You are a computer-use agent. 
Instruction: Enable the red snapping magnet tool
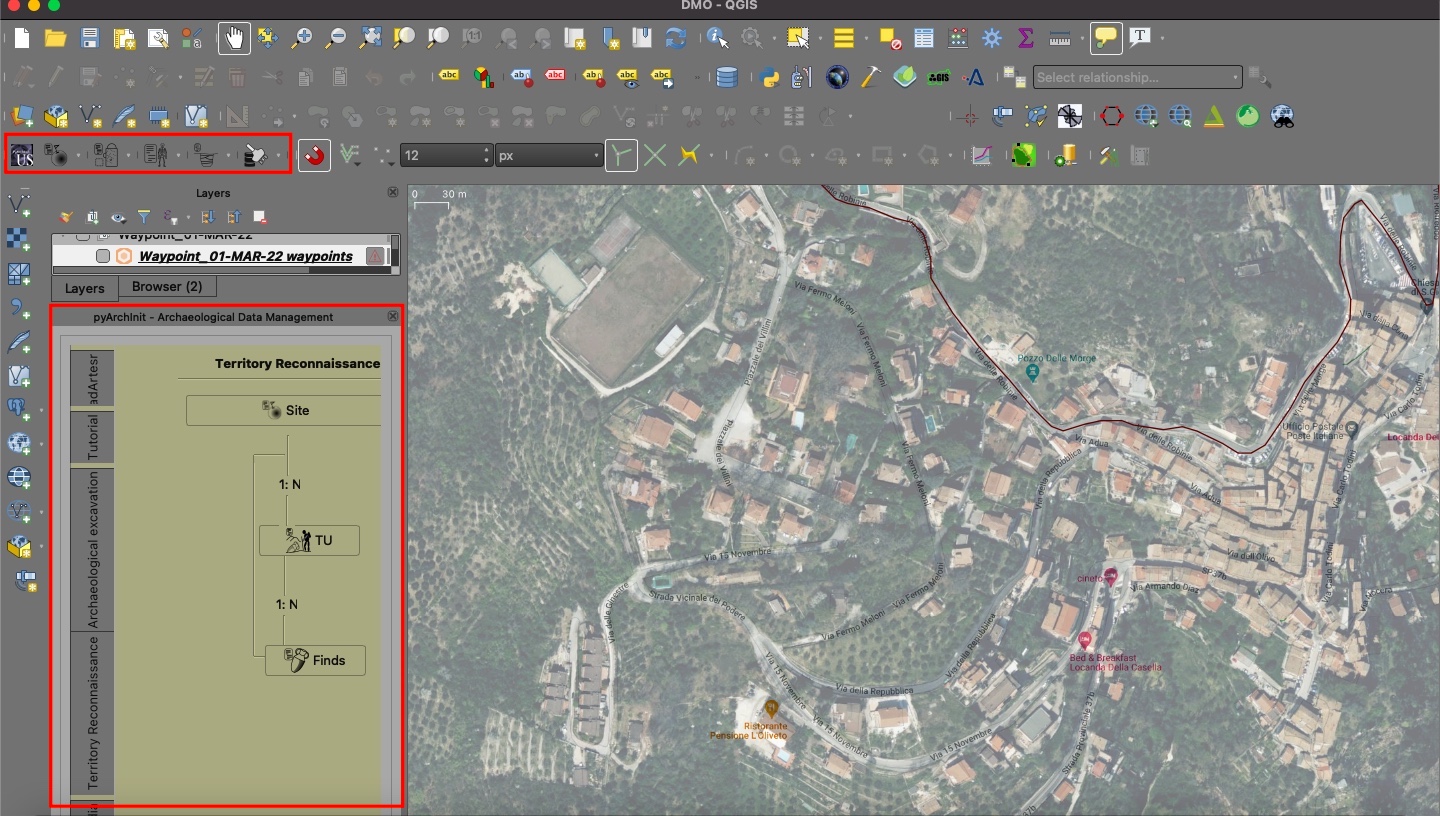click(x=313, y=155)
